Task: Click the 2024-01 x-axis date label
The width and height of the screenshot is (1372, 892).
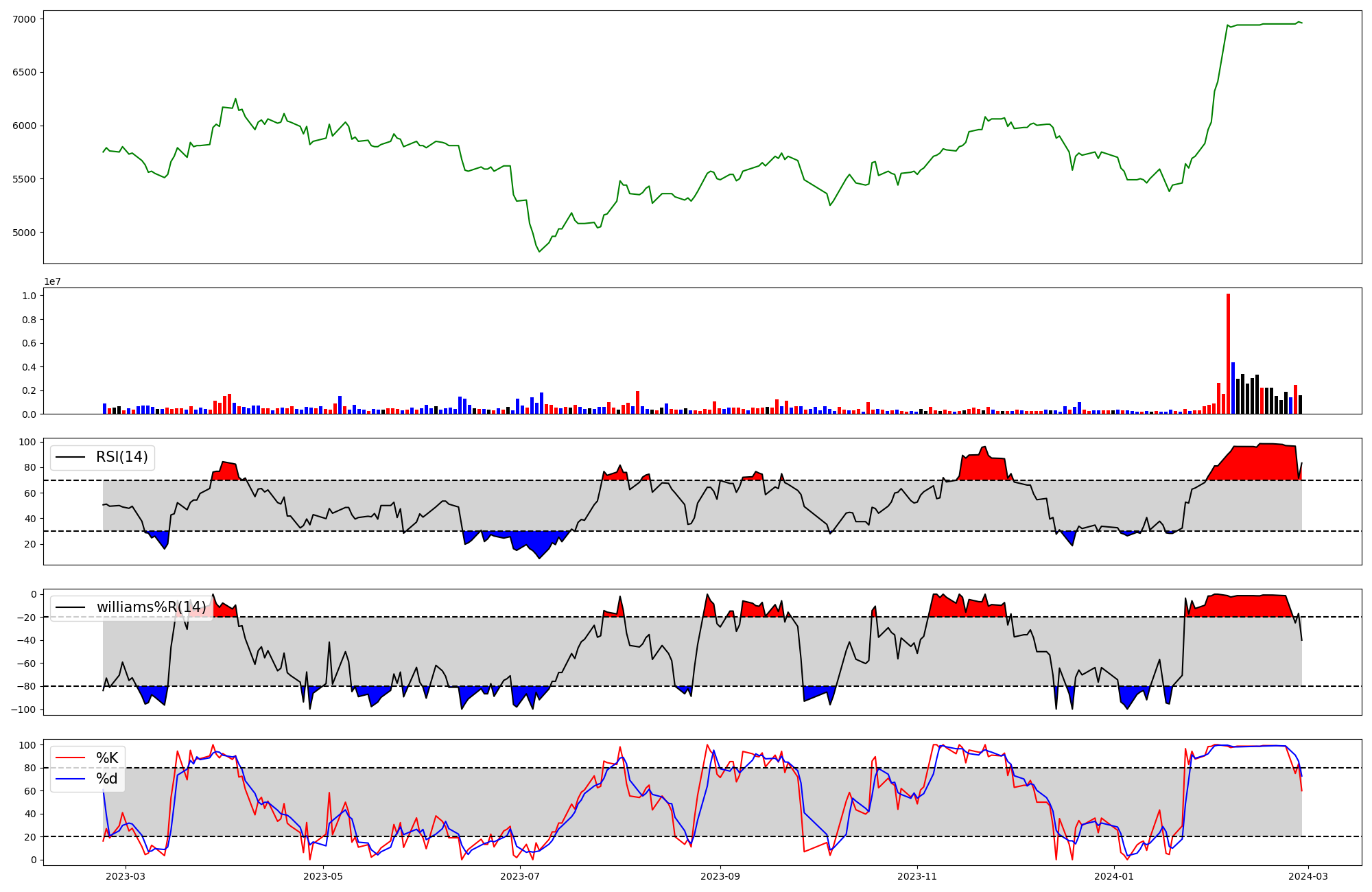Action: (x=1115, y=876)
